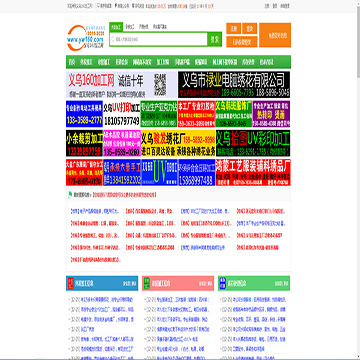The image size is (360, 360).
Task: Select the highlighted green tab above search box
Action: coord(116,26)
